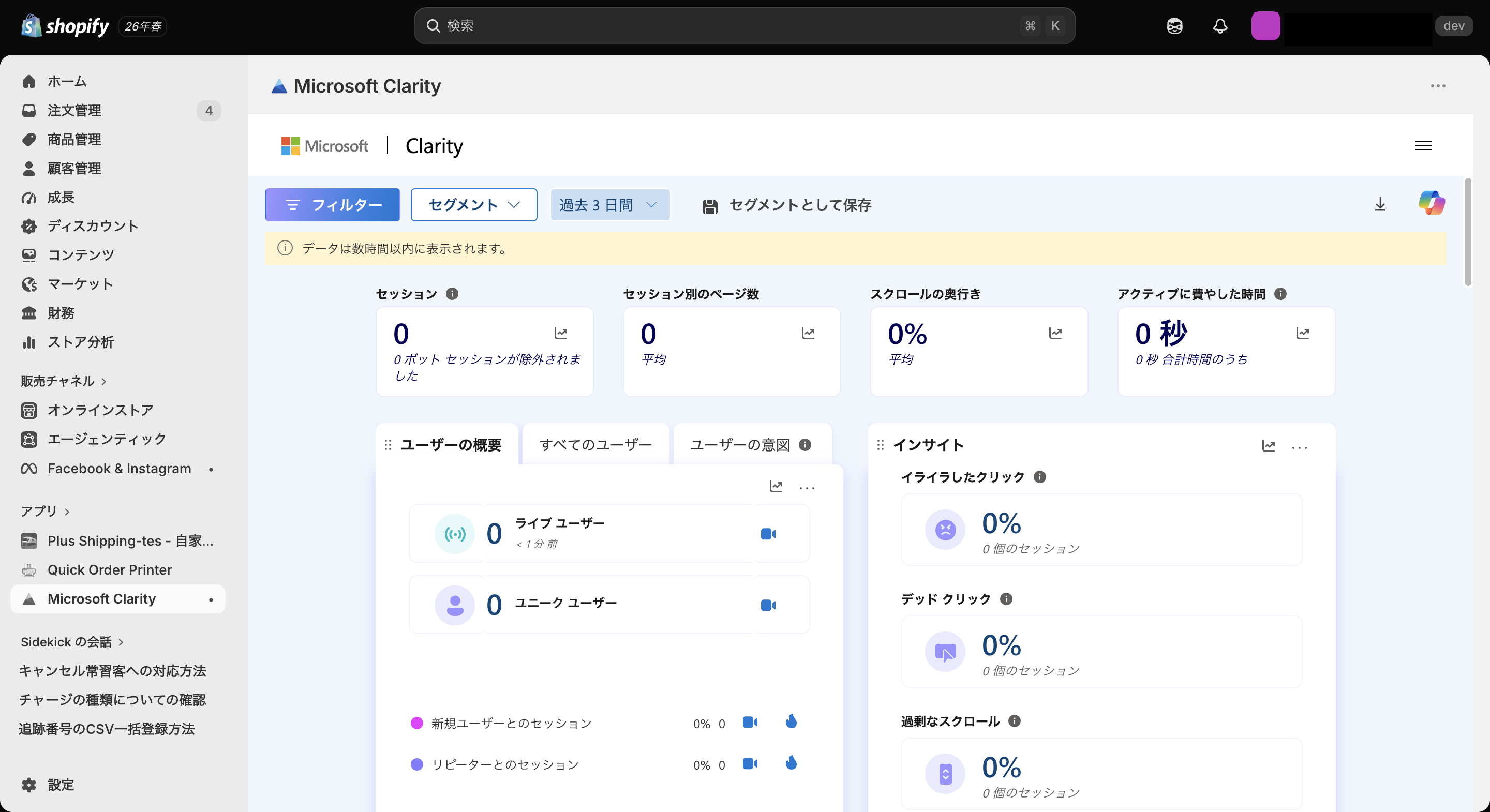Image resolution: width=1490 pixels, height=812 pixels.
Task: Open heatmap for 新規ユーザーとのセッション
Action: tap(791, 721)
